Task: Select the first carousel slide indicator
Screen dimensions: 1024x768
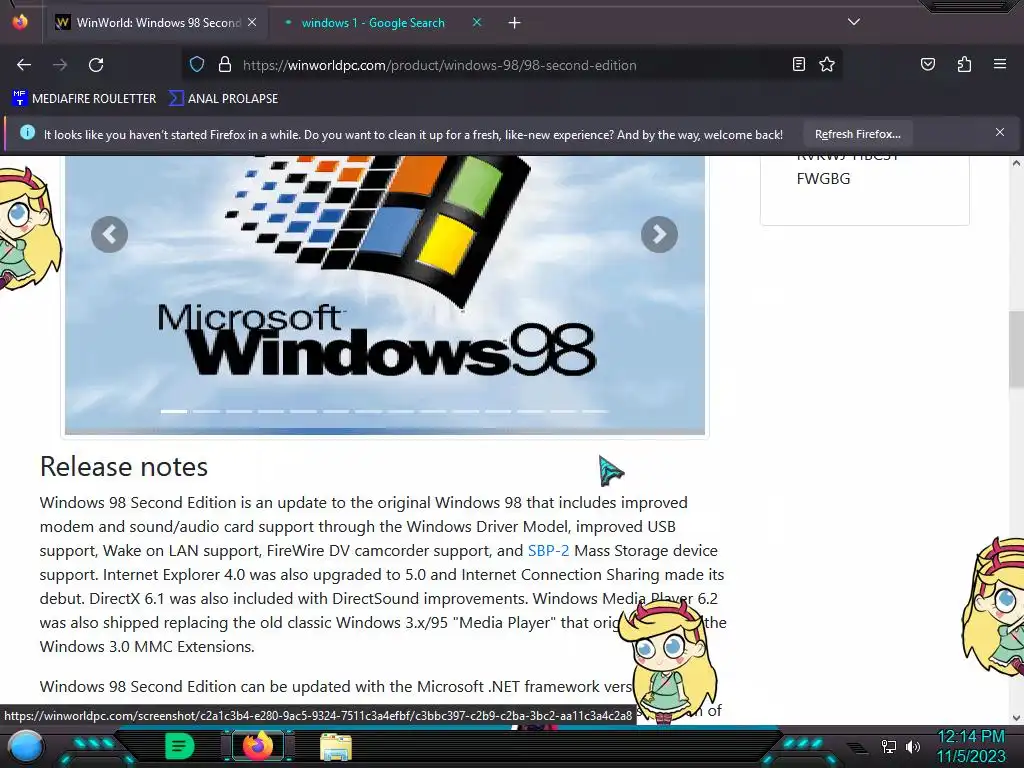Action: pos(174,411)
